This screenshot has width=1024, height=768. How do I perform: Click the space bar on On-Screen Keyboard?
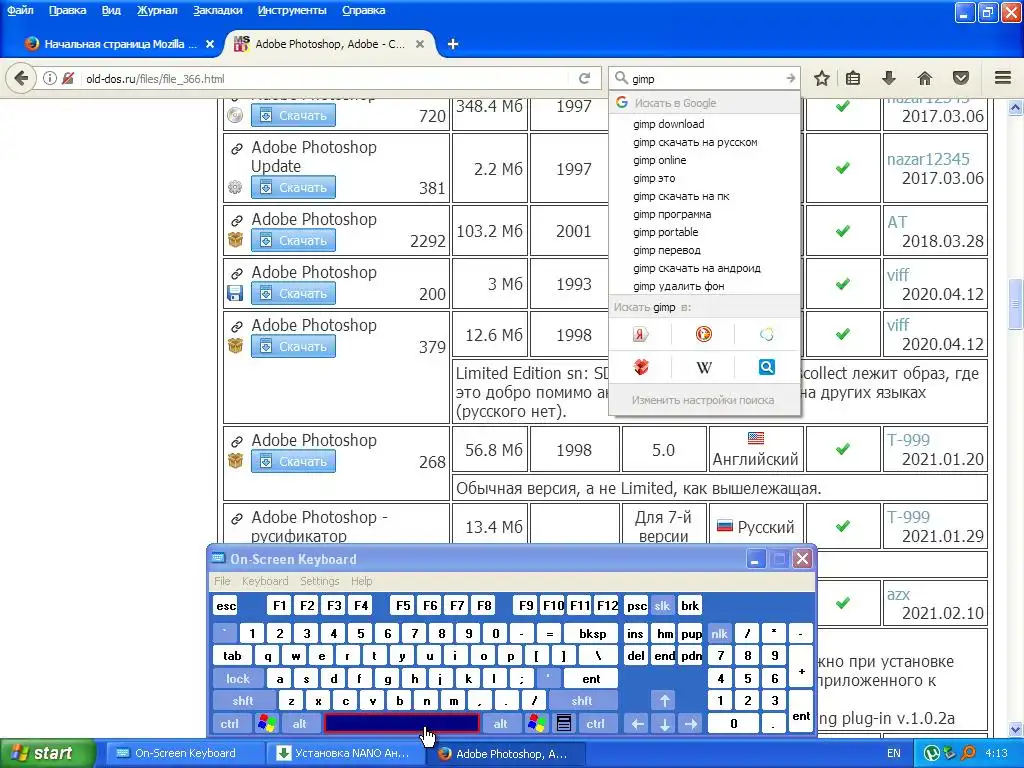tap(402, 723)
